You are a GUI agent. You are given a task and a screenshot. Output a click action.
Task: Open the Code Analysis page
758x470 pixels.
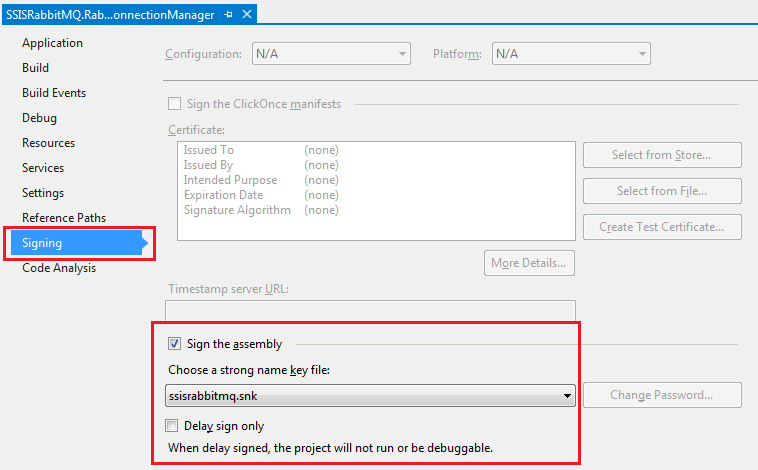[x=59, y=268]
